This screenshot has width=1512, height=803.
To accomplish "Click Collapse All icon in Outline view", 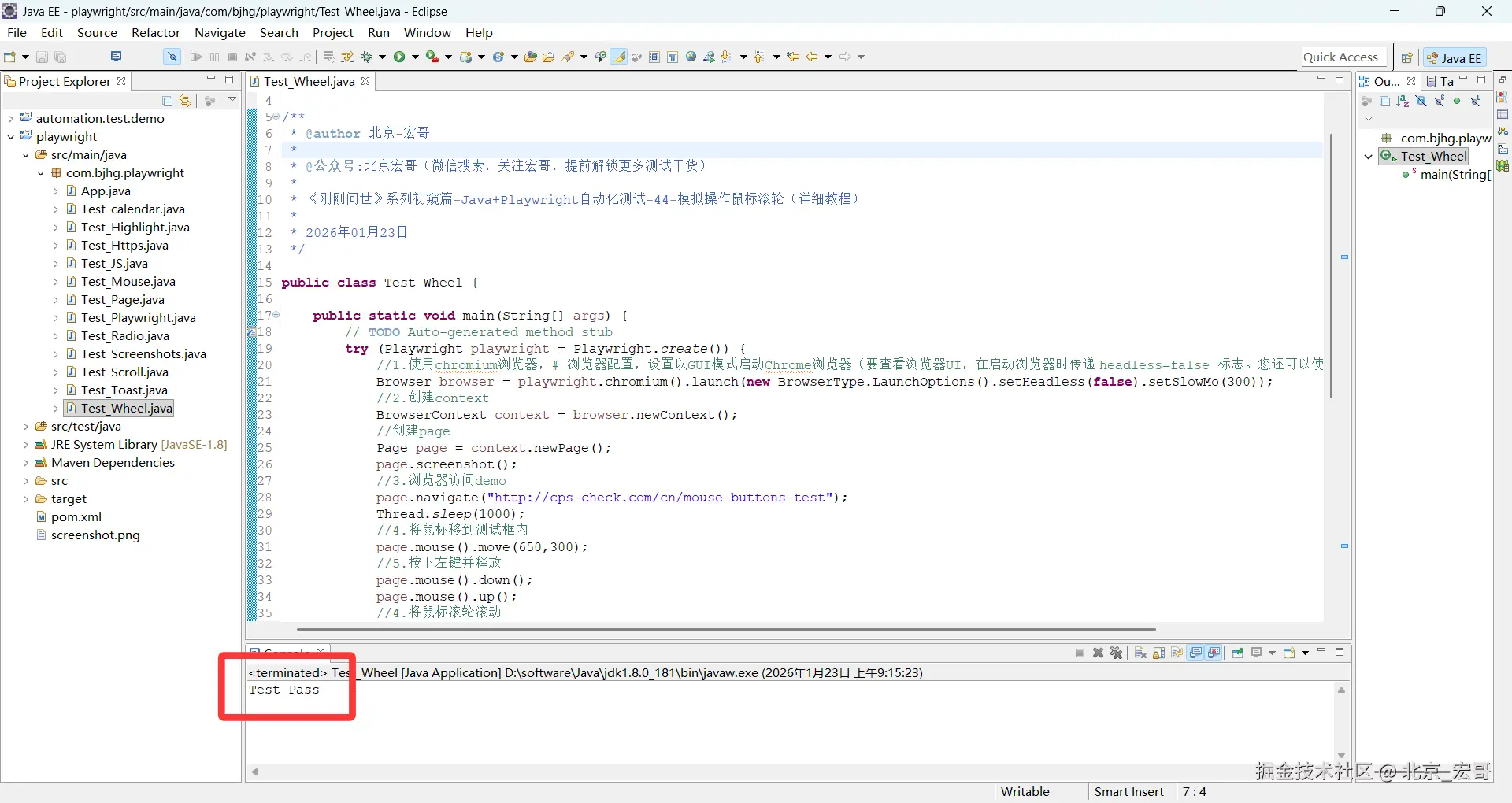I will (x=1385, y=101).
